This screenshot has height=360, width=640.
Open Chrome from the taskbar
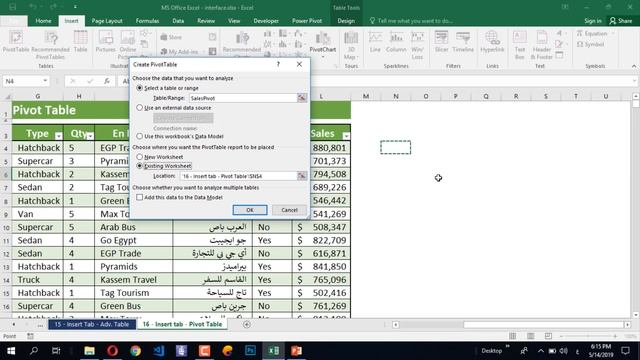coord(136,351)
